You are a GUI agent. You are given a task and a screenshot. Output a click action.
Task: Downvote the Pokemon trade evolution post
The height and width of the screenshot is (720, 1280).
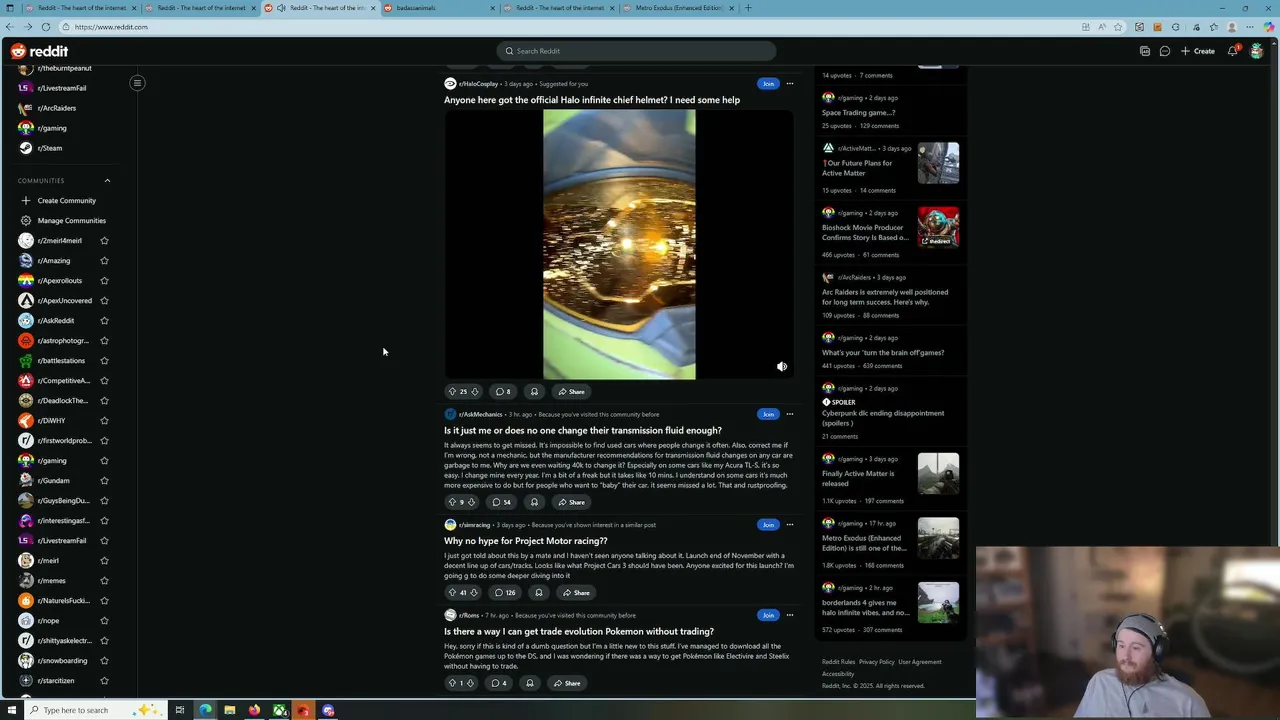tap(470, 684)
